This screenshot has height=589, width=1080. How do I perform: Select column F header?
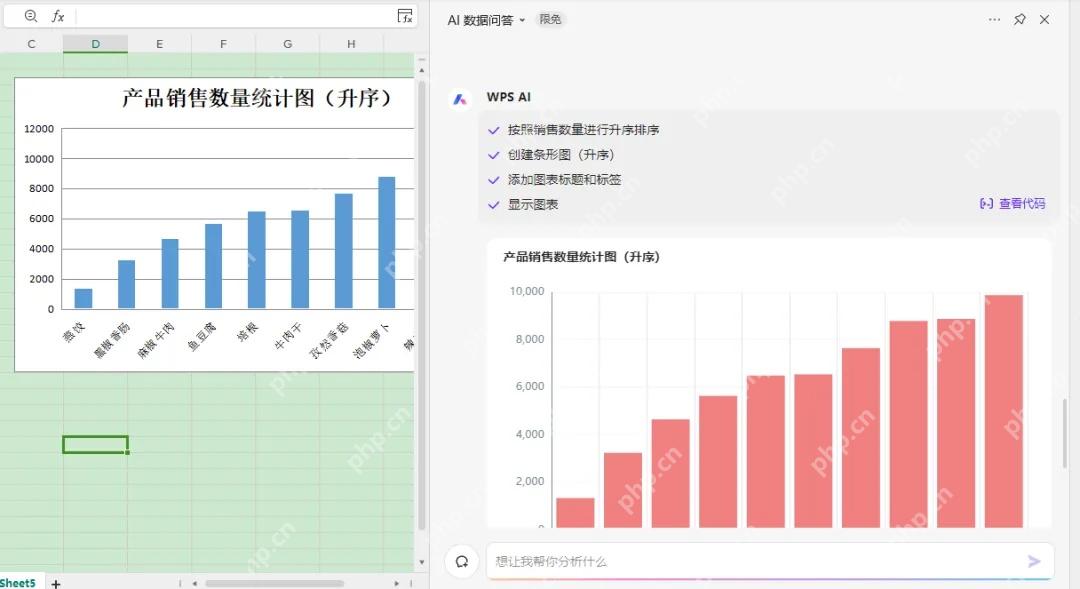pos(223,44)
